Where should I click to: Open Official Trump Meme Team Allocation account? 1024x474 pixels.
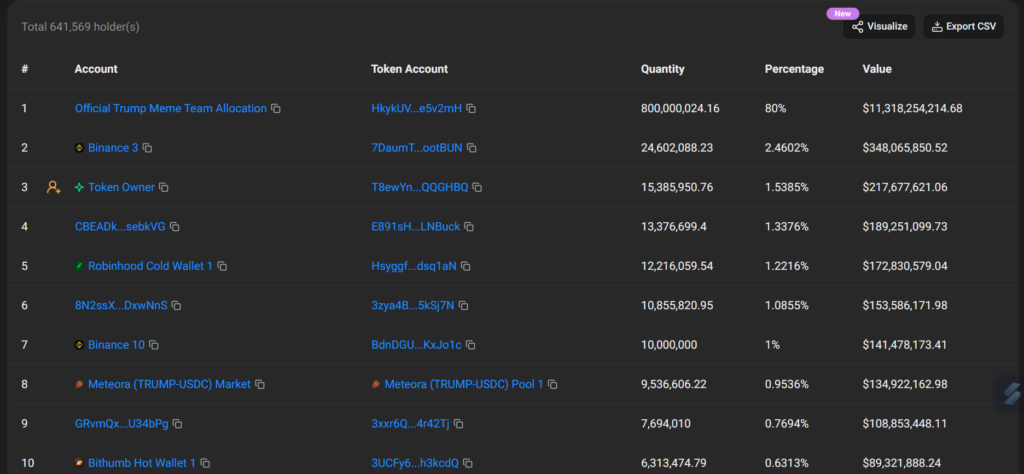click(x=170, y=108)
